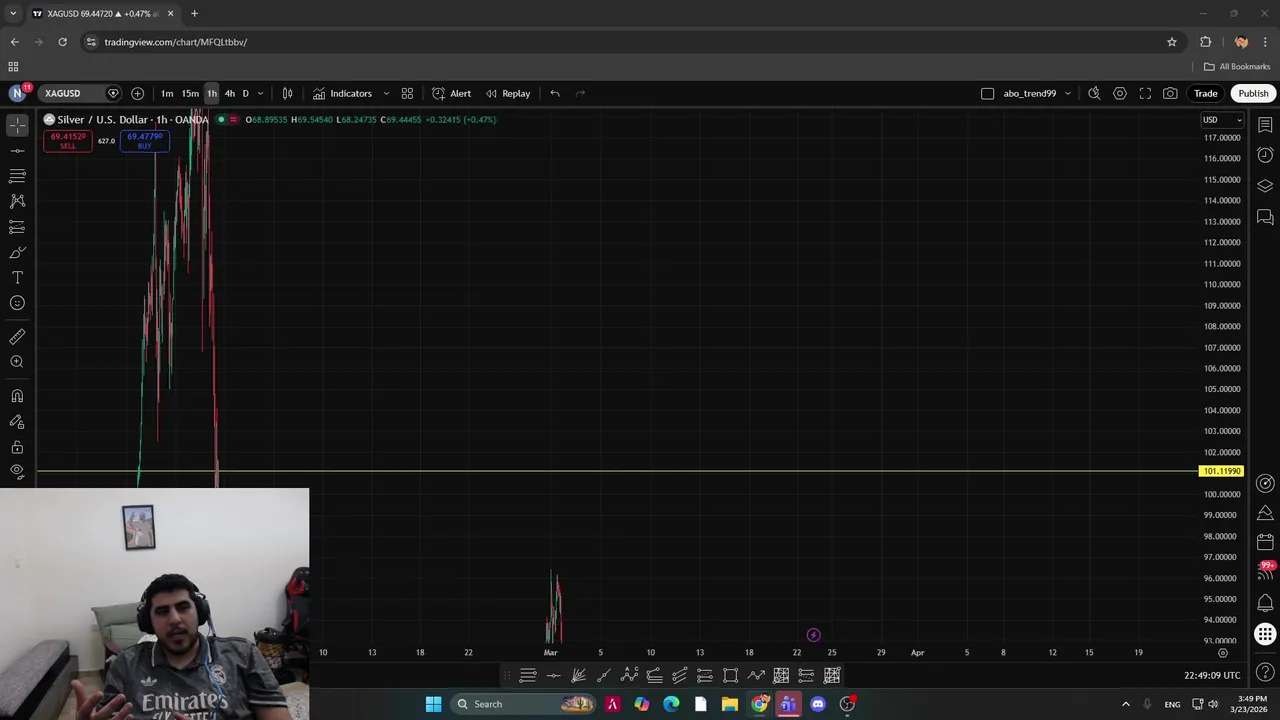Select the crosshair cursor tool
Screen dimensions: 1280x720
(x=17, y=125)
